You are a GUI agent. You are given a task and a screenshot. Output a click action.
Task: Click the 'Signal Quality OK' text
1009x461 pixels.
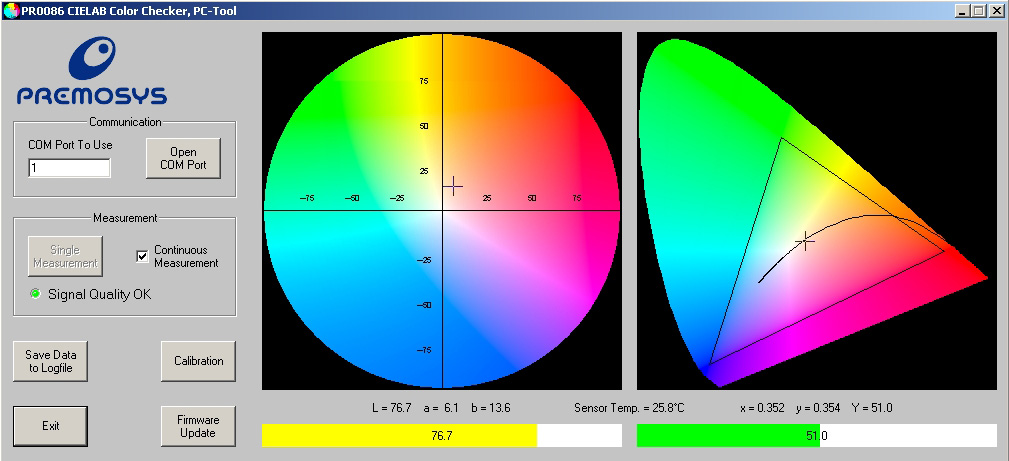tap(100, 294)
